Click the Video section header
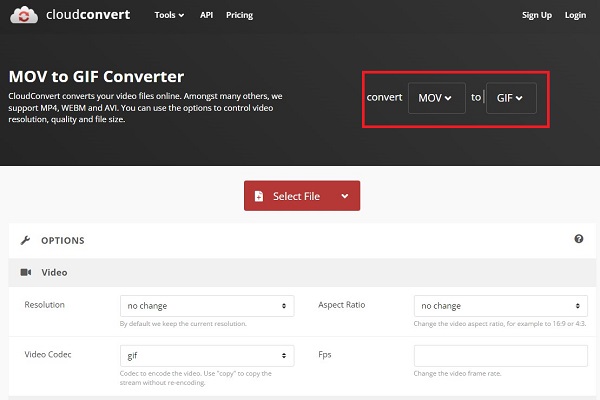The height and width of the screenshot is (400, 600). (302, 273)
